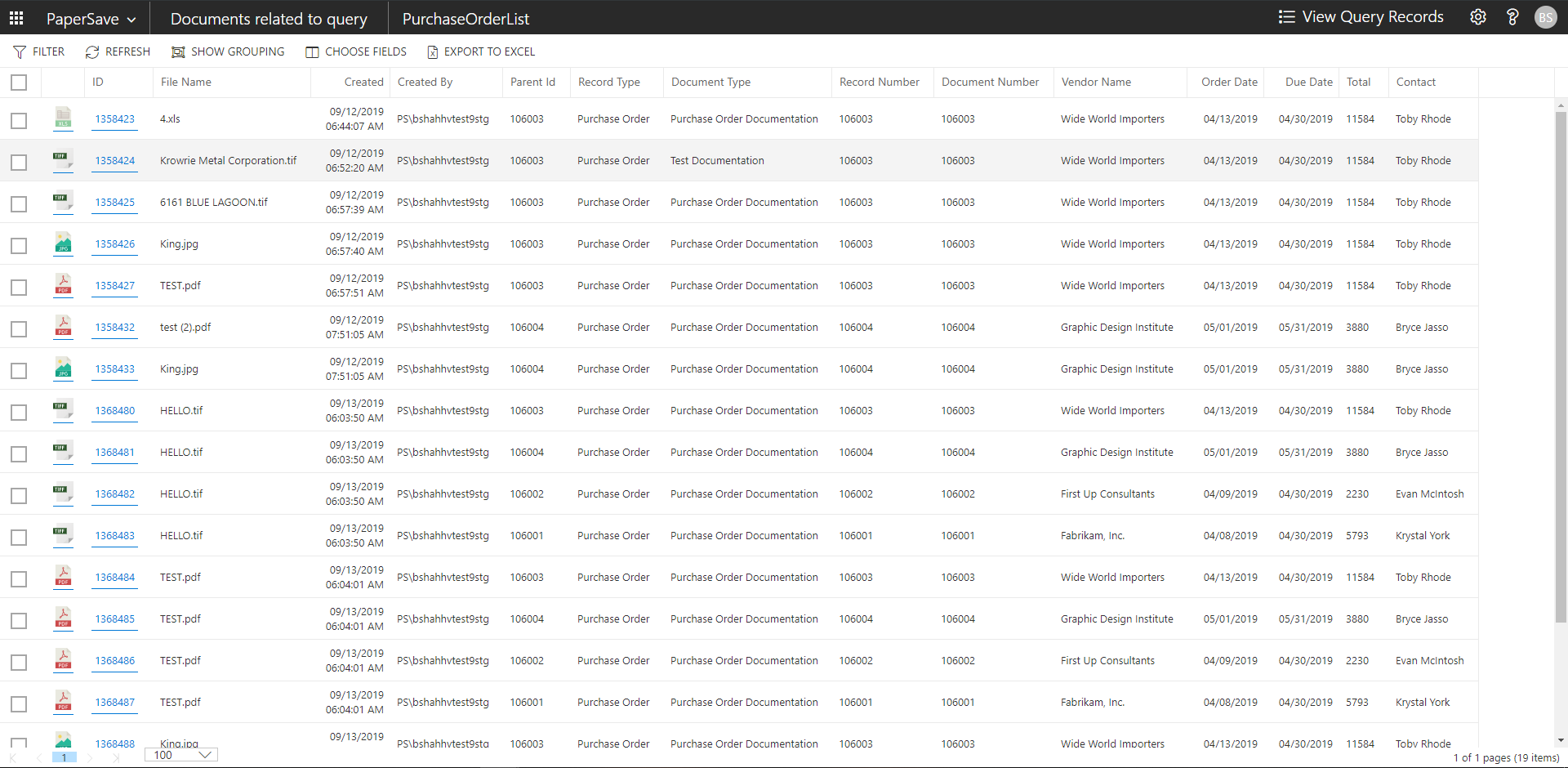This screenshot has height=768, width=1568.
Task: Click Export to Excel in the toolbar
Action: point(481,51)
